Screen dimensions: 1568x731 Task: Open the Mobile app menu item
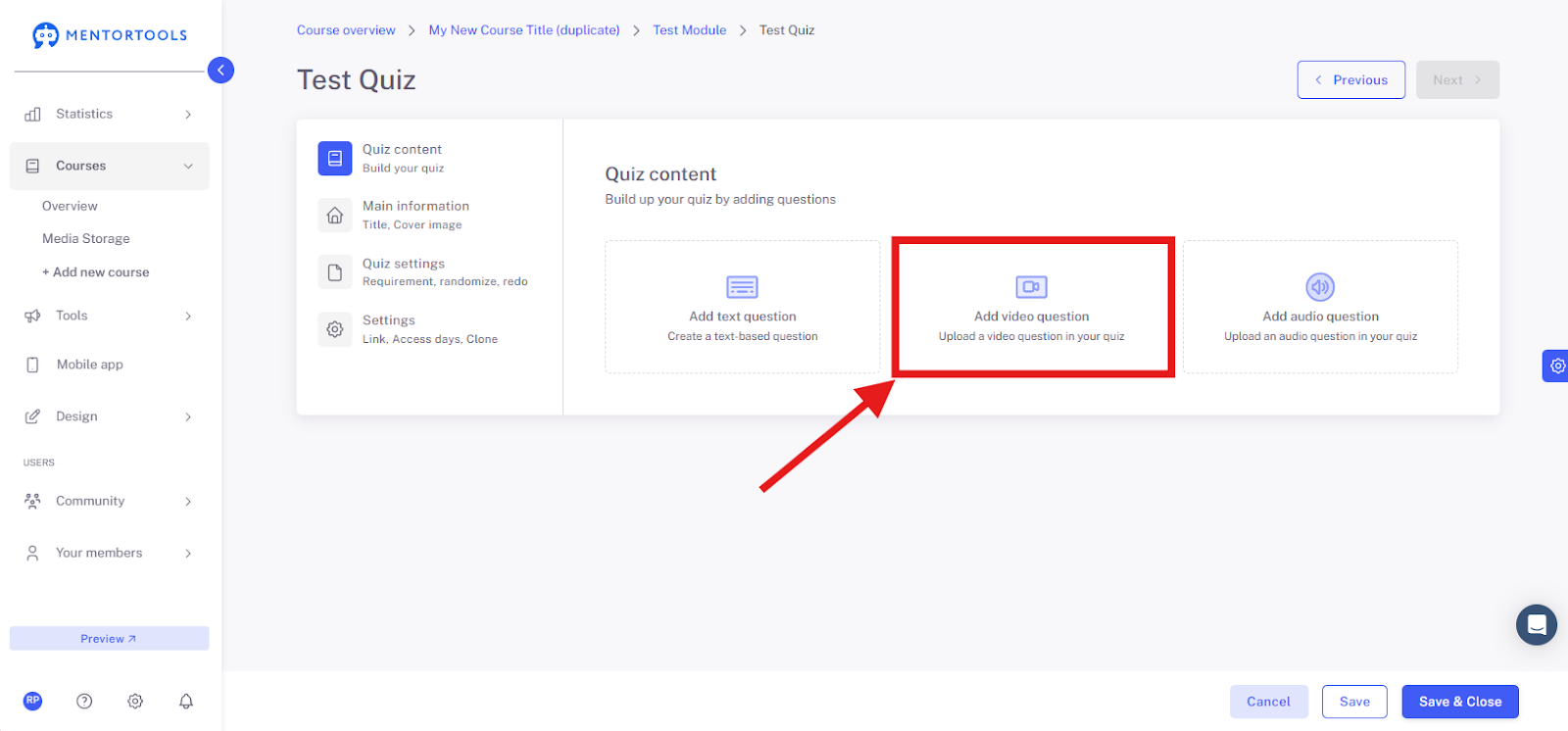110,365
